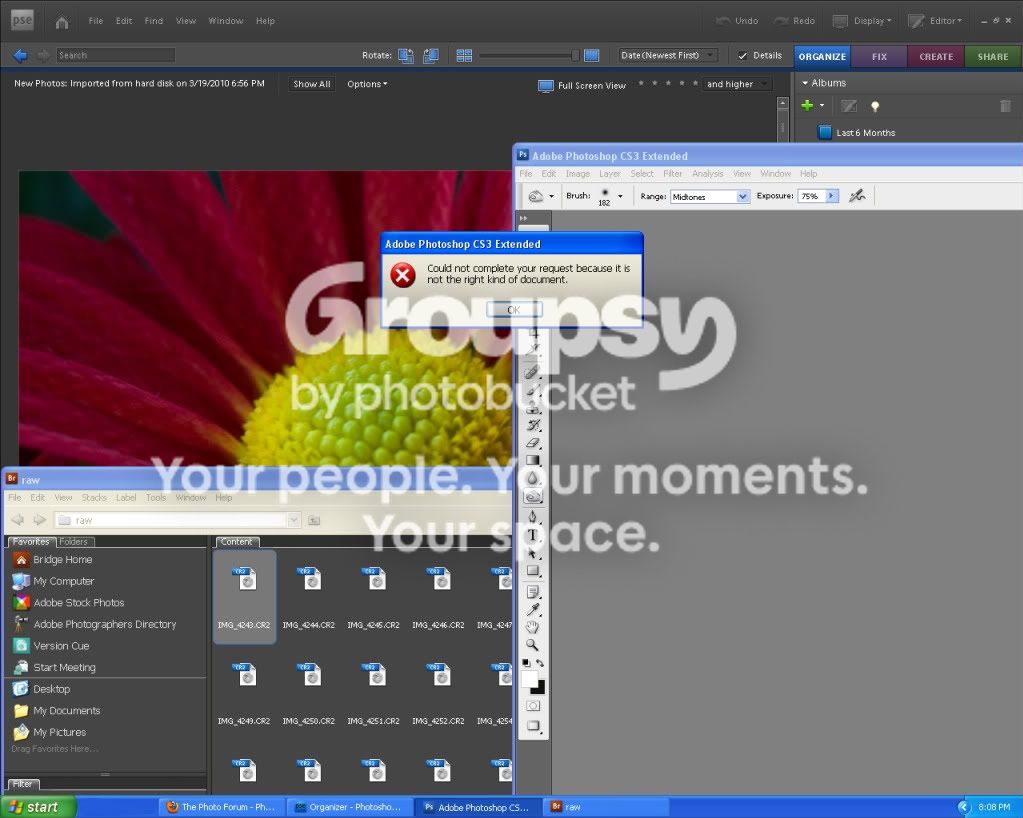This screenshot has height=818, width=1023.
Task: Click the green create album plus icon
Action: 807,106
